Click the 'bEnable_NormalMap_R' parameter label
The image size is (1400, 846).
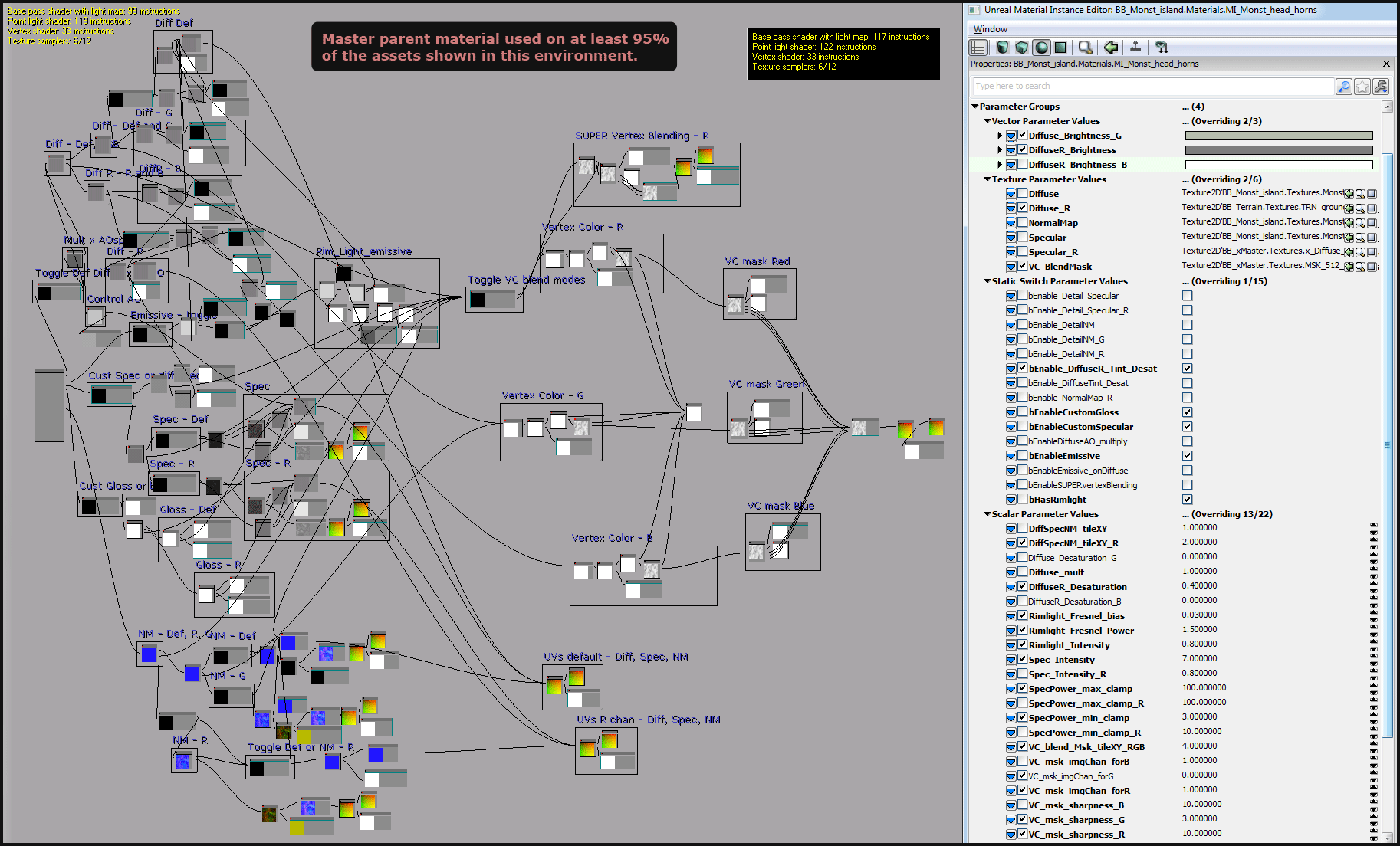(x=1070, y=398)
